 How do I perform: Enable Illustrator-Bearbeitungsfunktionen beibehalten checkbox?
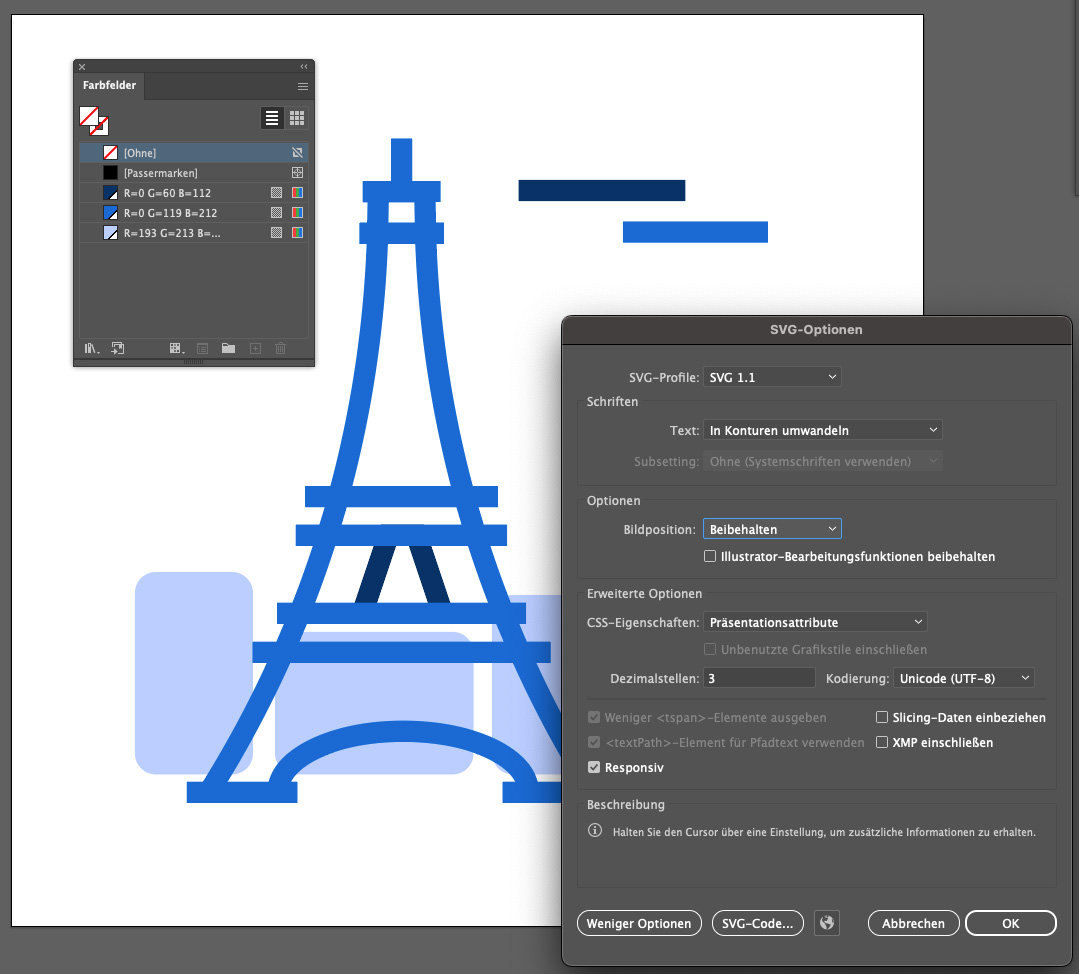pyautogui.click(x=710, y=556)
